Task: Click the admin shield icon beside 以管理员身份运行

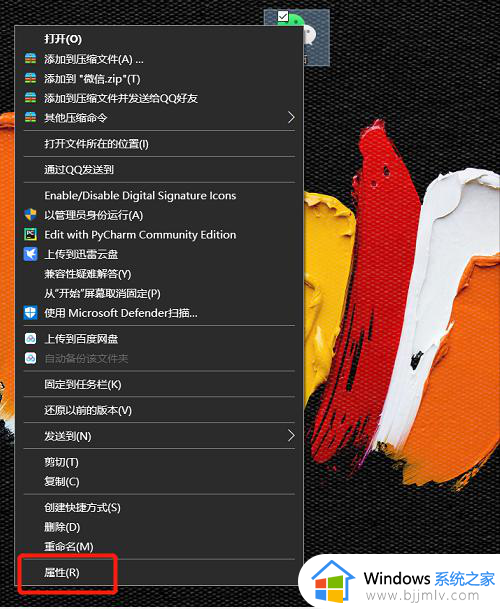Action: tap(31, 215)
